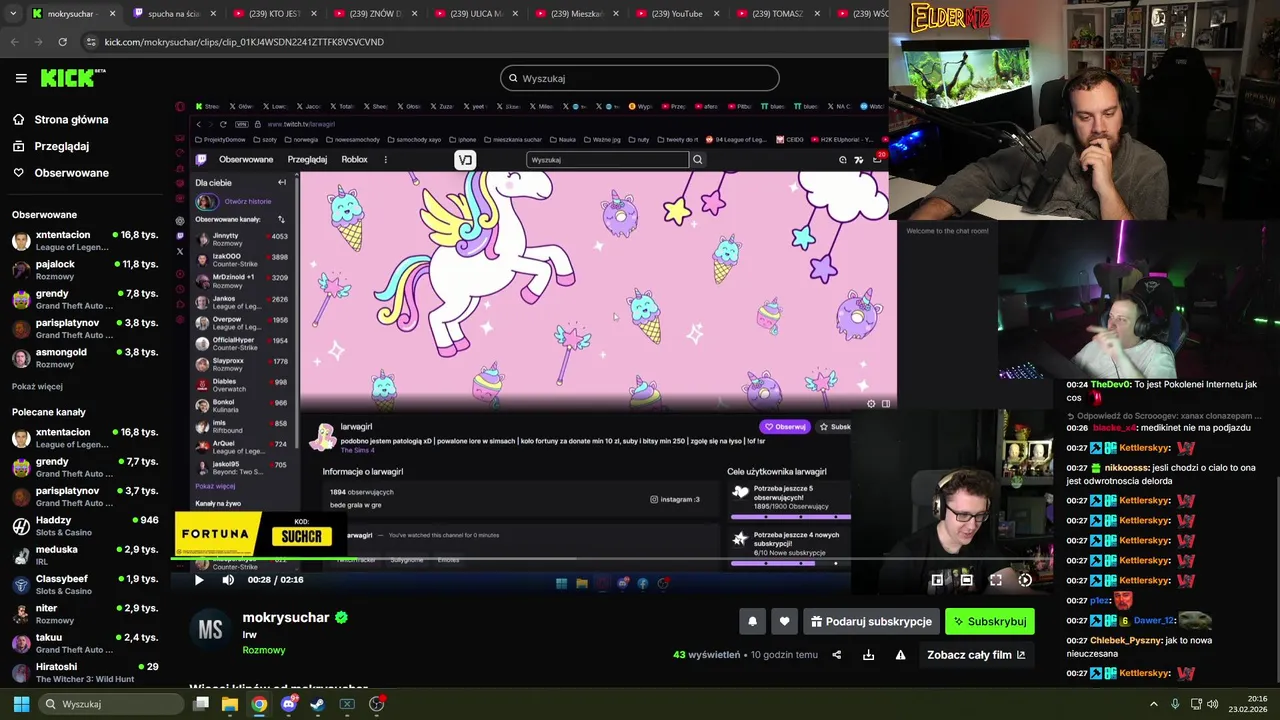Click the green KICK logo
The width and height of the screenshot is (1280, 720).
tap(73, 78)
